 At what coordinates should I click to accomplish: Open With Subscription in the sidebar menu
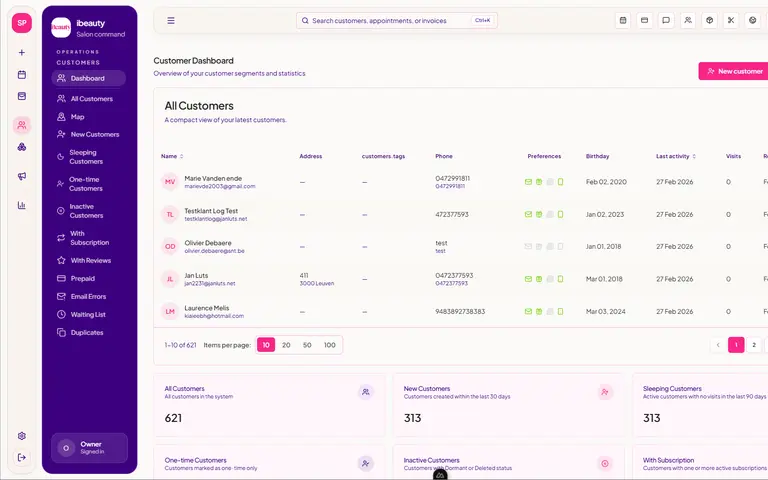pos(88,238)
